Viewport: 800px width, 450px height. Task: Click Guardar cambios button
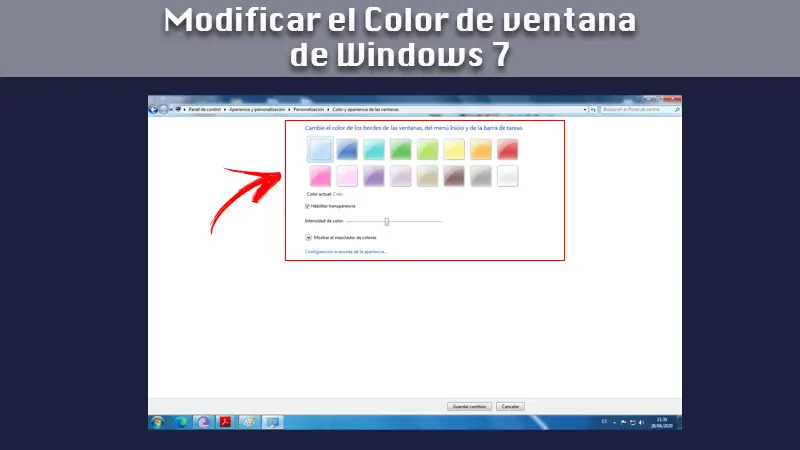pos(469,407)
